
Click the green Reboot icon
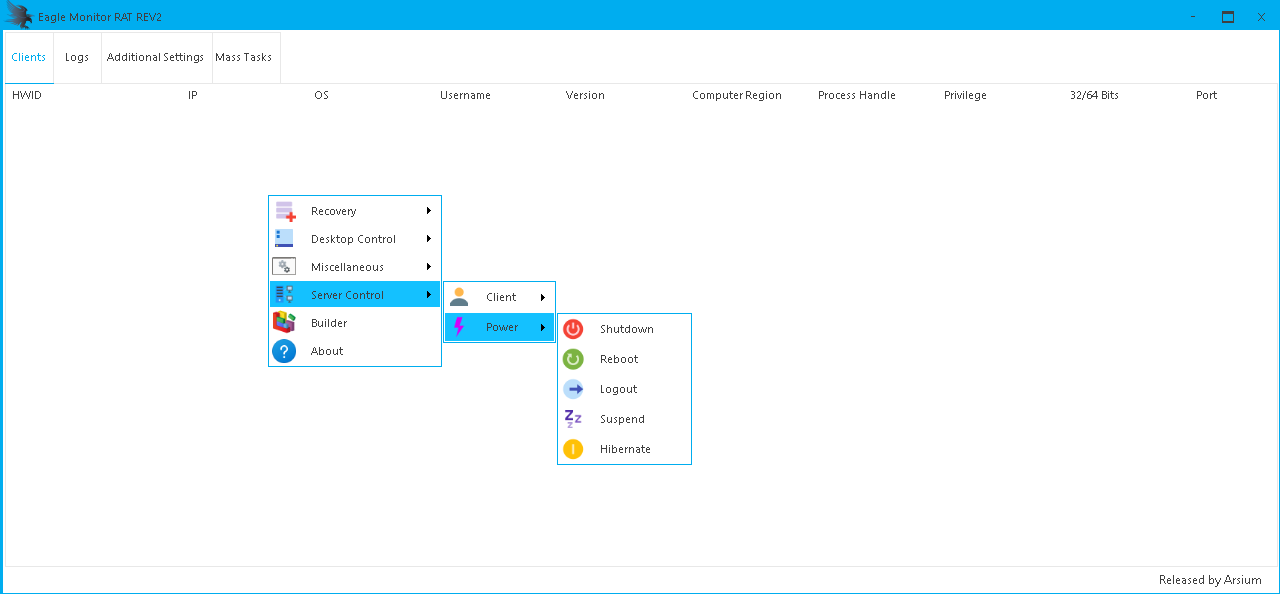coord(573,359)
